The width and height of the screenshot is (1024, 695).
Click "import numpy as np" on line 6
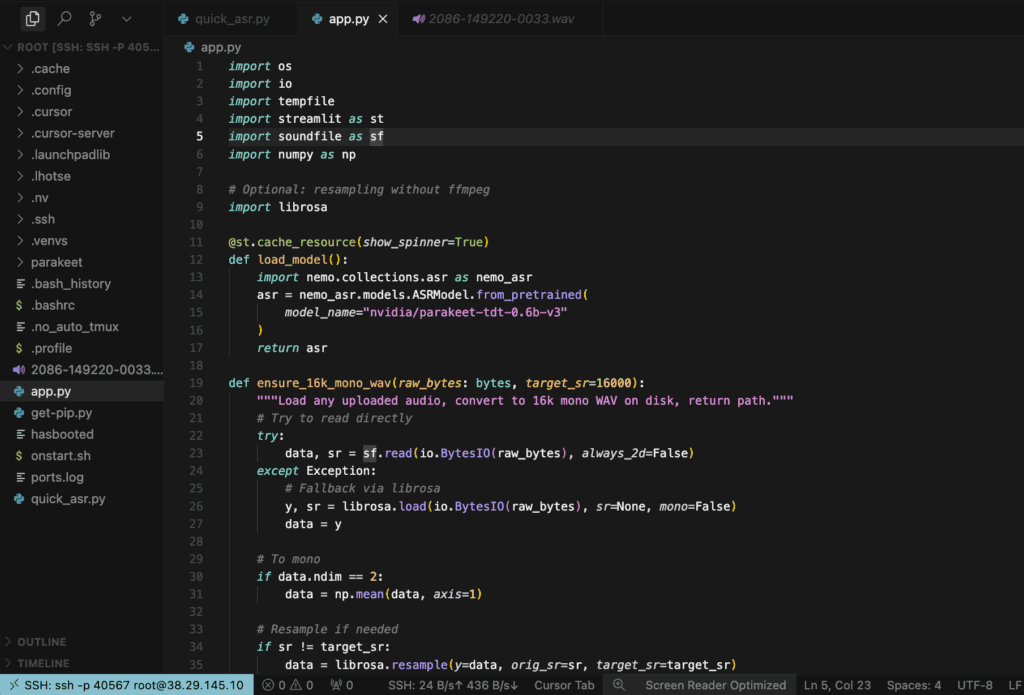point(292,155)
